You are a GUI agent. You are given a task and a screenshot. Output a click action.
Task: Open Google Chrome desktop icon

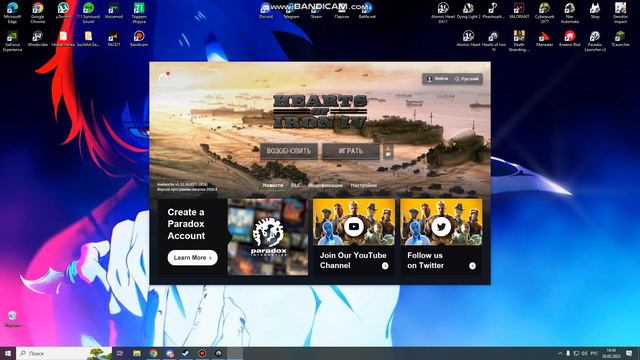[x=38, y=12]
